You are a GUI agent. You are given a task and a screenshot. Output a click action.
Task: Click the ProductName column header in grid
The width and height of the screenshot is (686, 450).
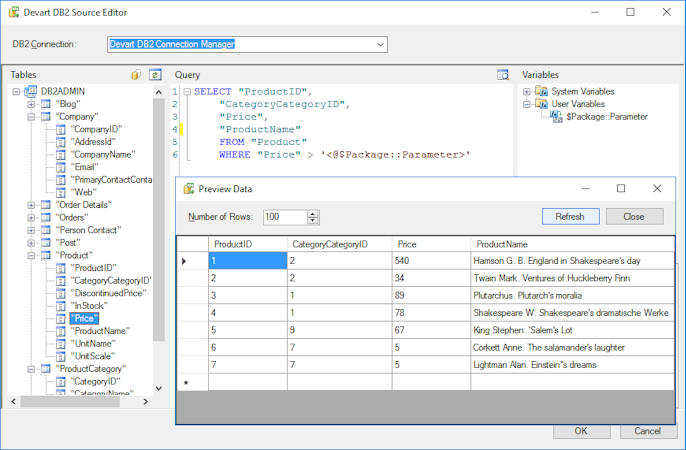click(500, 244)
